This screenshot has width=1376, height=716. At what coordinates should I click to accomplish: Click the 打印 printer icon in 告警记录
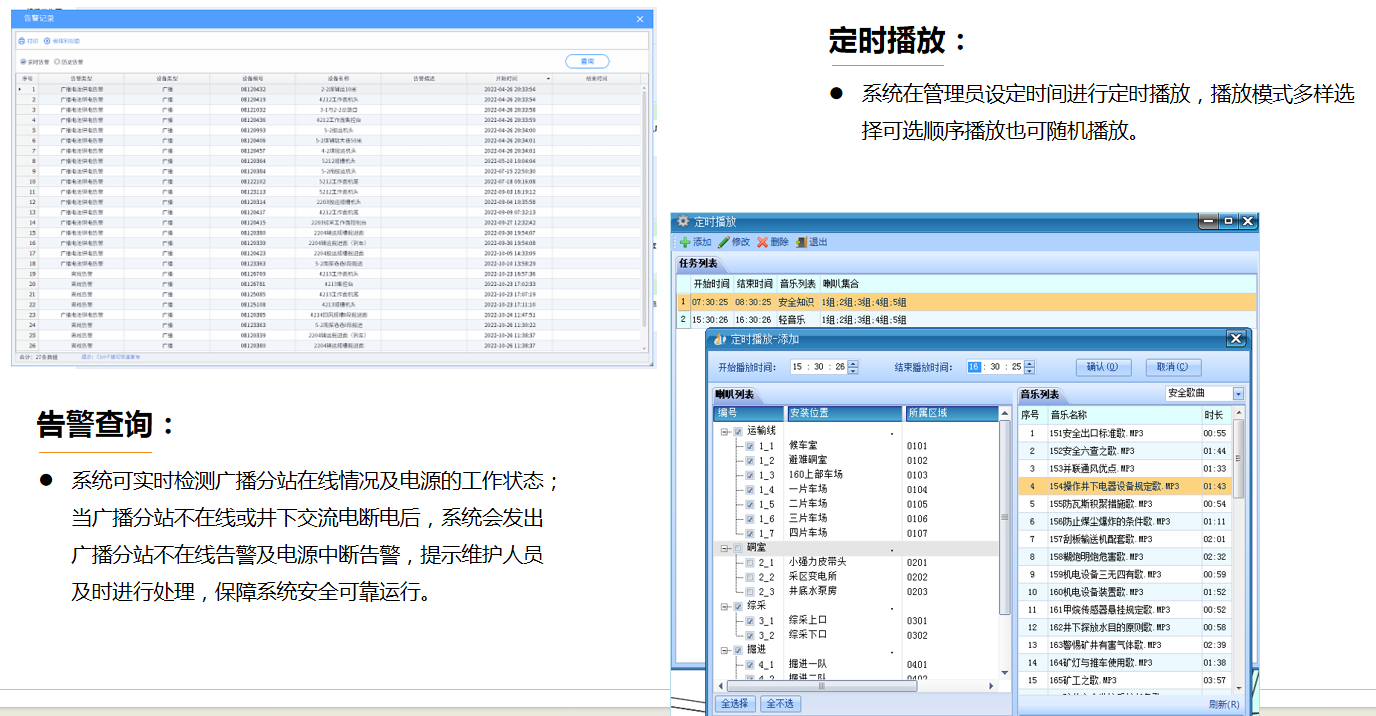pyautogui.click(x=22, y=41)
